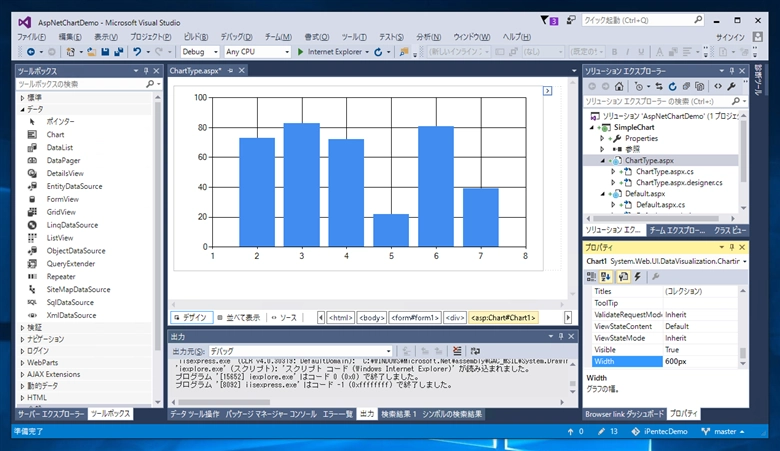780x451 pixels.
Task: Click the デザイン view button
Action: click(191, 317)
